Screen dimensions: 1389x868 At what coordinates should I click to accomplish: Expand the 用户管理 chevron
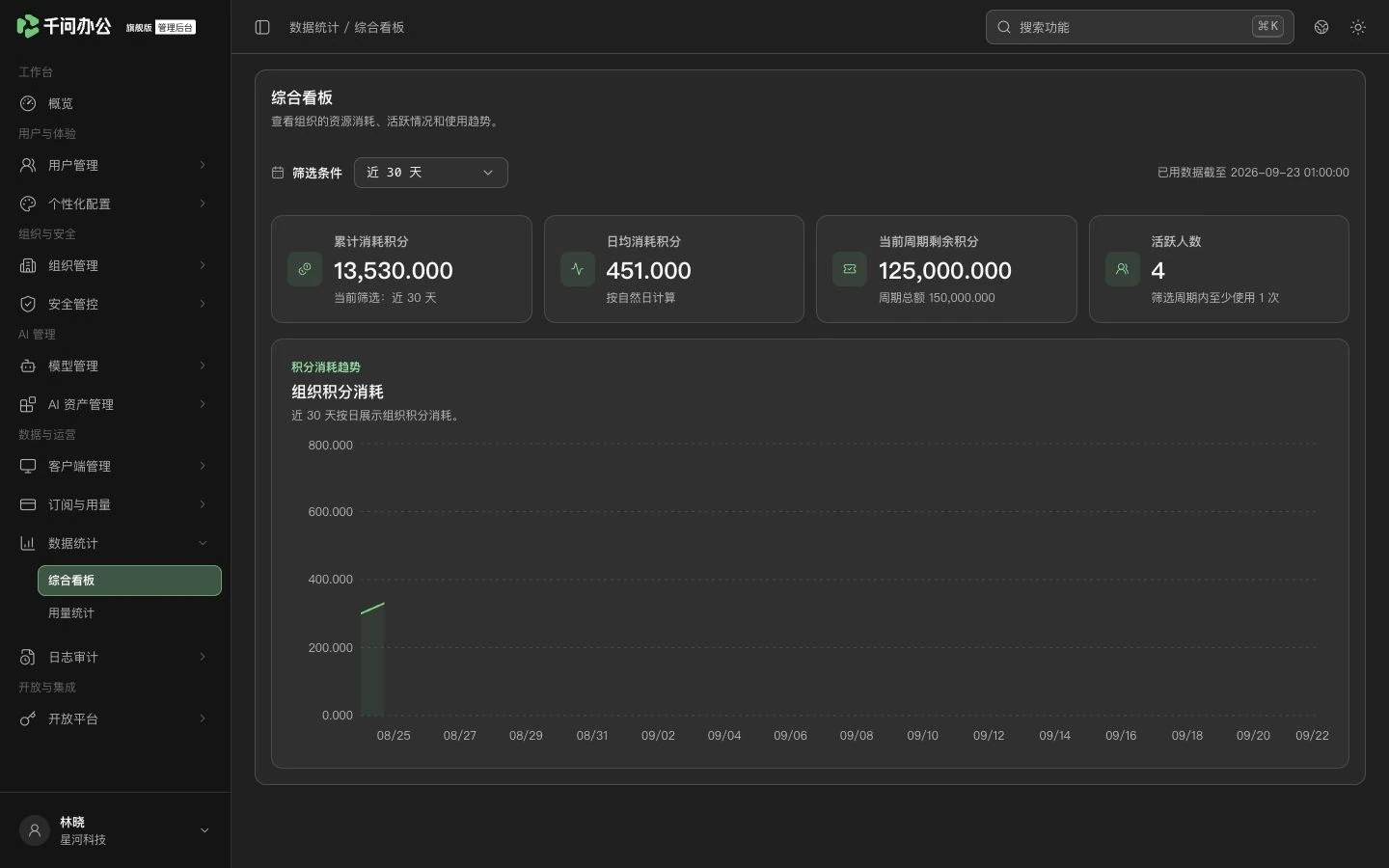click(203, 165)
